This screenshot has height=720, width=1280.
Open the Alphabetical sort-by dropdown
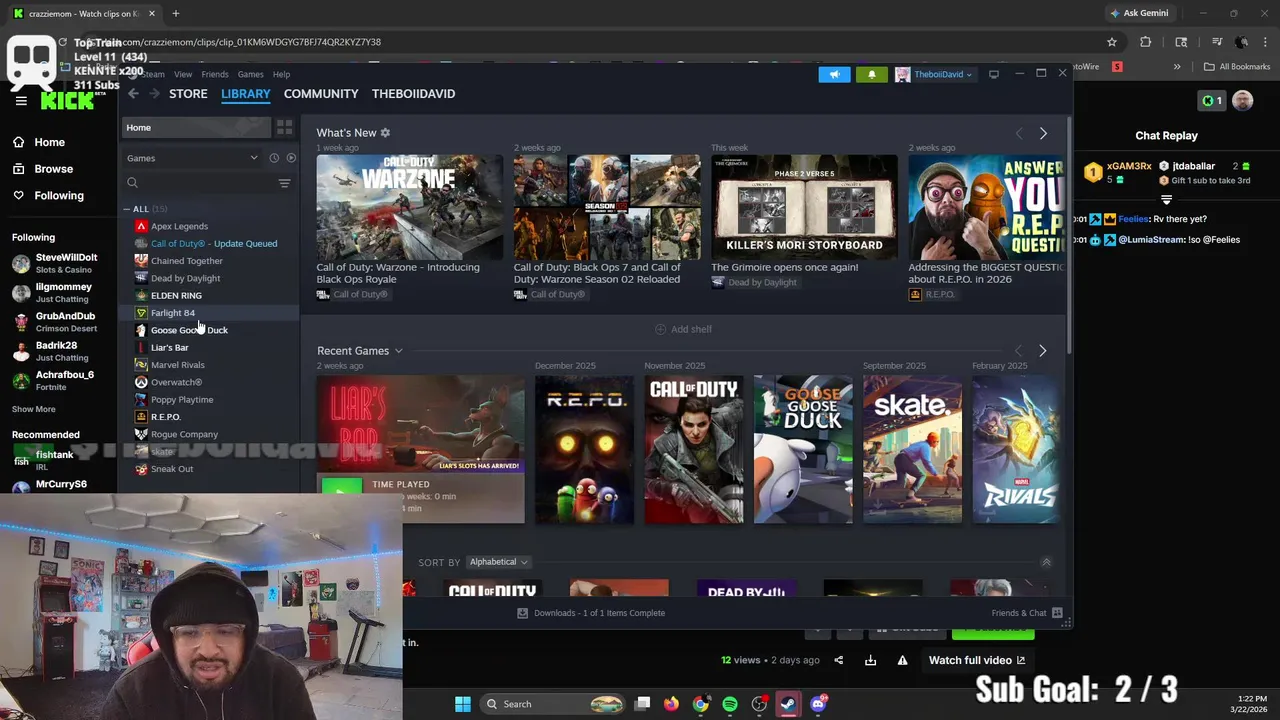pyautogui.click(x=499, y=562)
